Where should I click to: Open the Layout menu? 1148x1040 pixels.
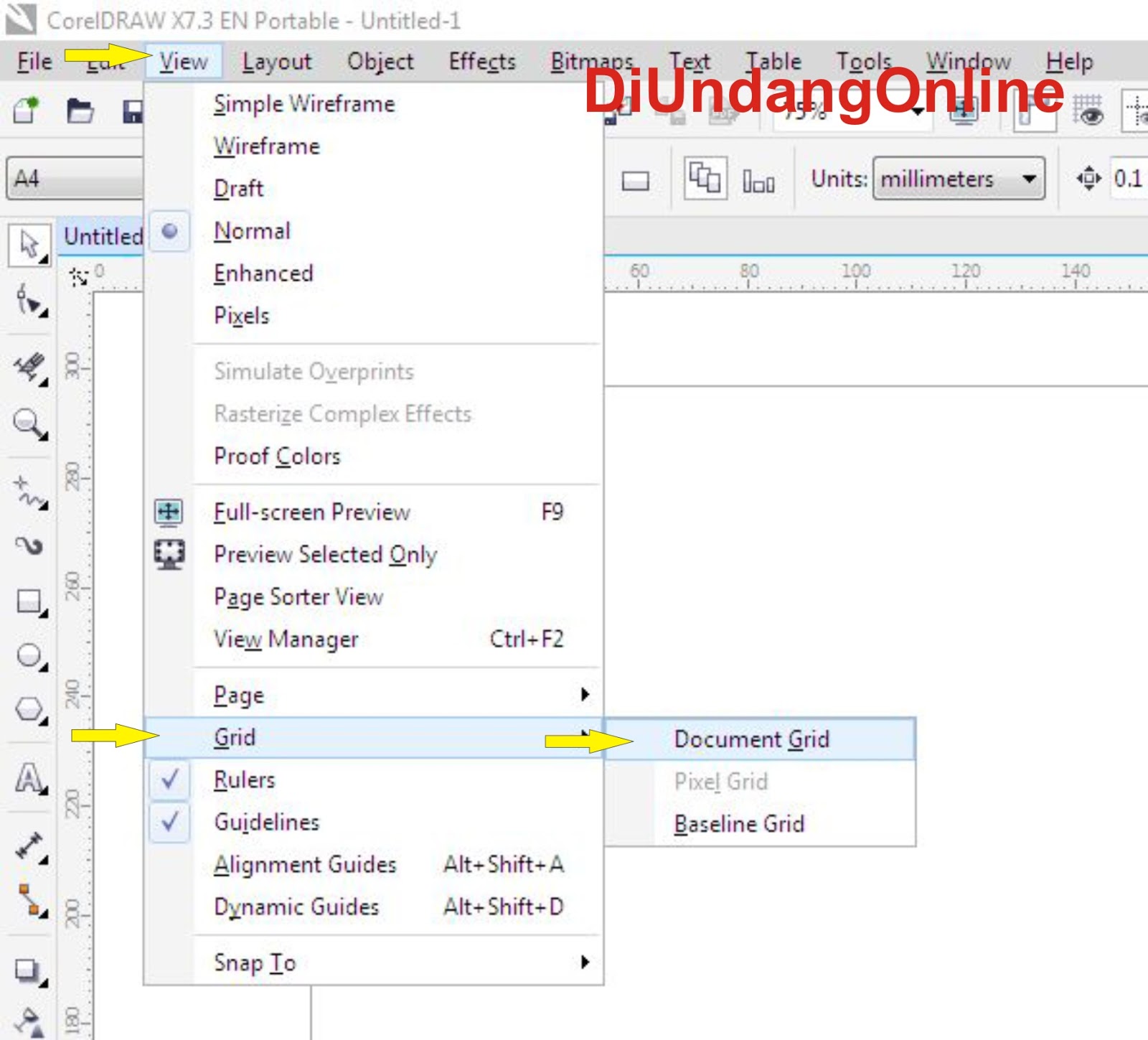[276, 61]
